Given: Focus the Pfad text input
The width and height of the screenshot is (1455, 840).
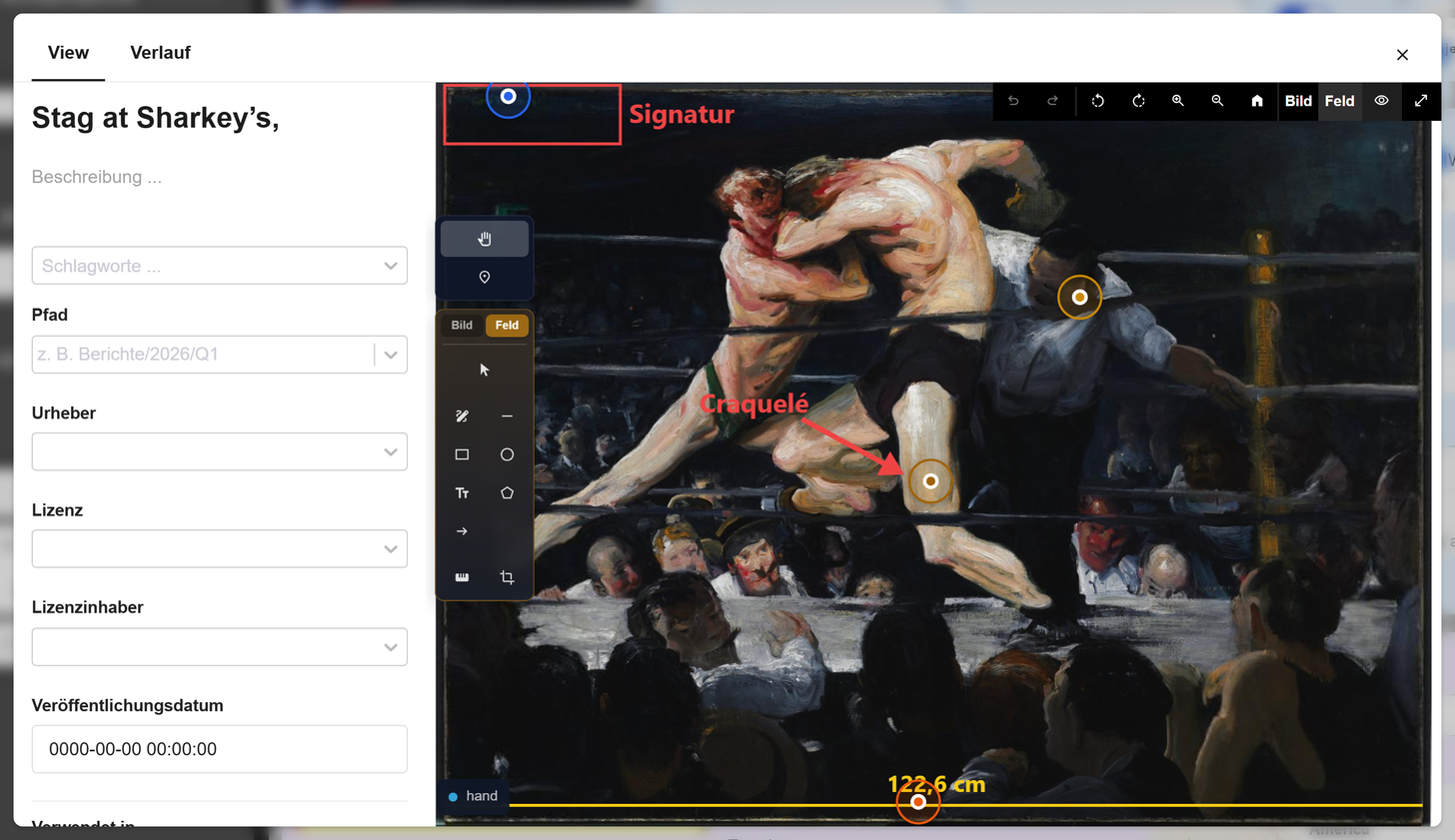Looking at the screenshot, I should click(x=203, y=355).
